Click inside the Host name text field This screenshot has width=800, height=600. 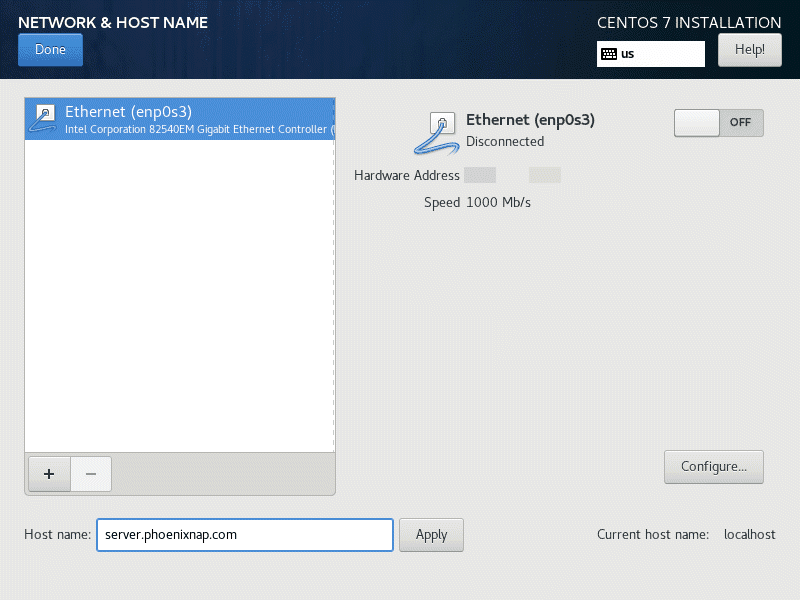(x=244, y=534)
